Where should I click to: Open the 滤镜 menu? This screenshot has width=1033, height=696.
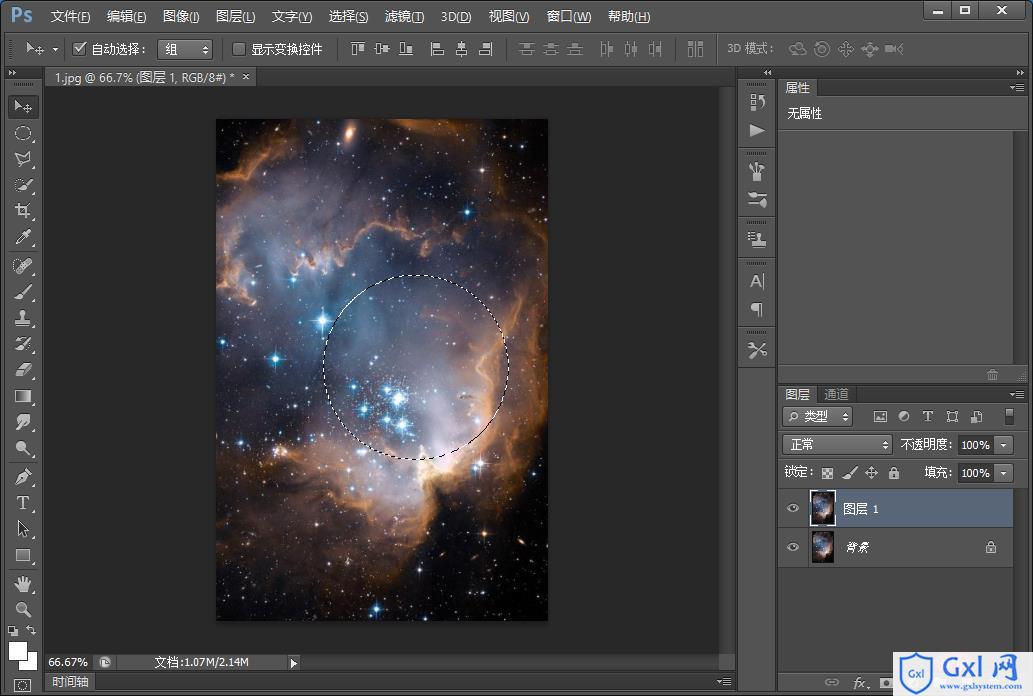click(x=404, y=16)
